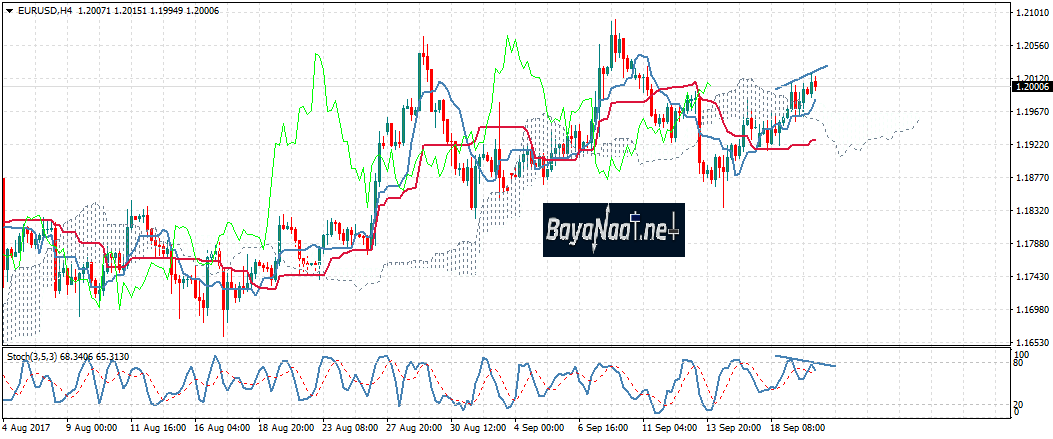Click the 27 Aug 20:00 time label
Screen dimensions: 1053x439
(415, 428)
